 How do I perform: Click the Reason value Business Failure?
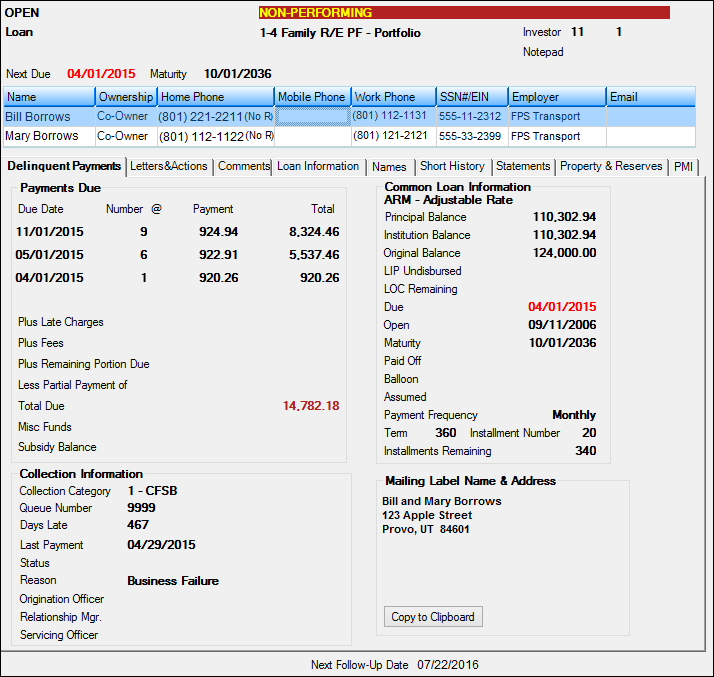coord(173,581)
